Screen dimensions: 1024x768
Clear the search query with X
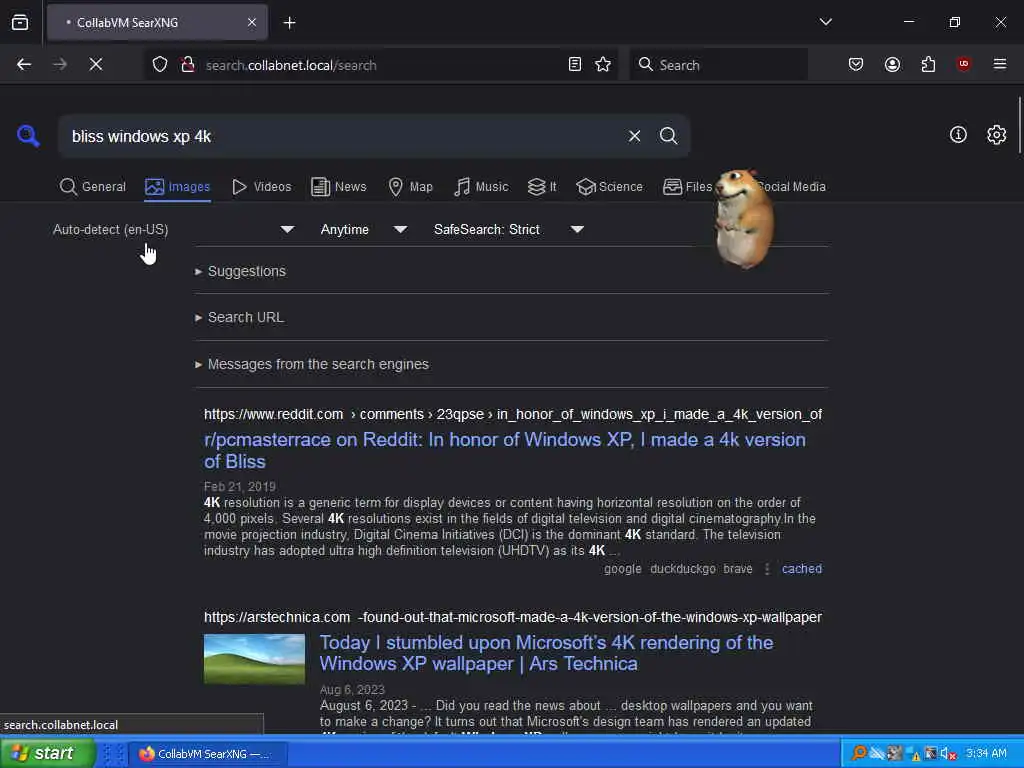tap(634, 136)
